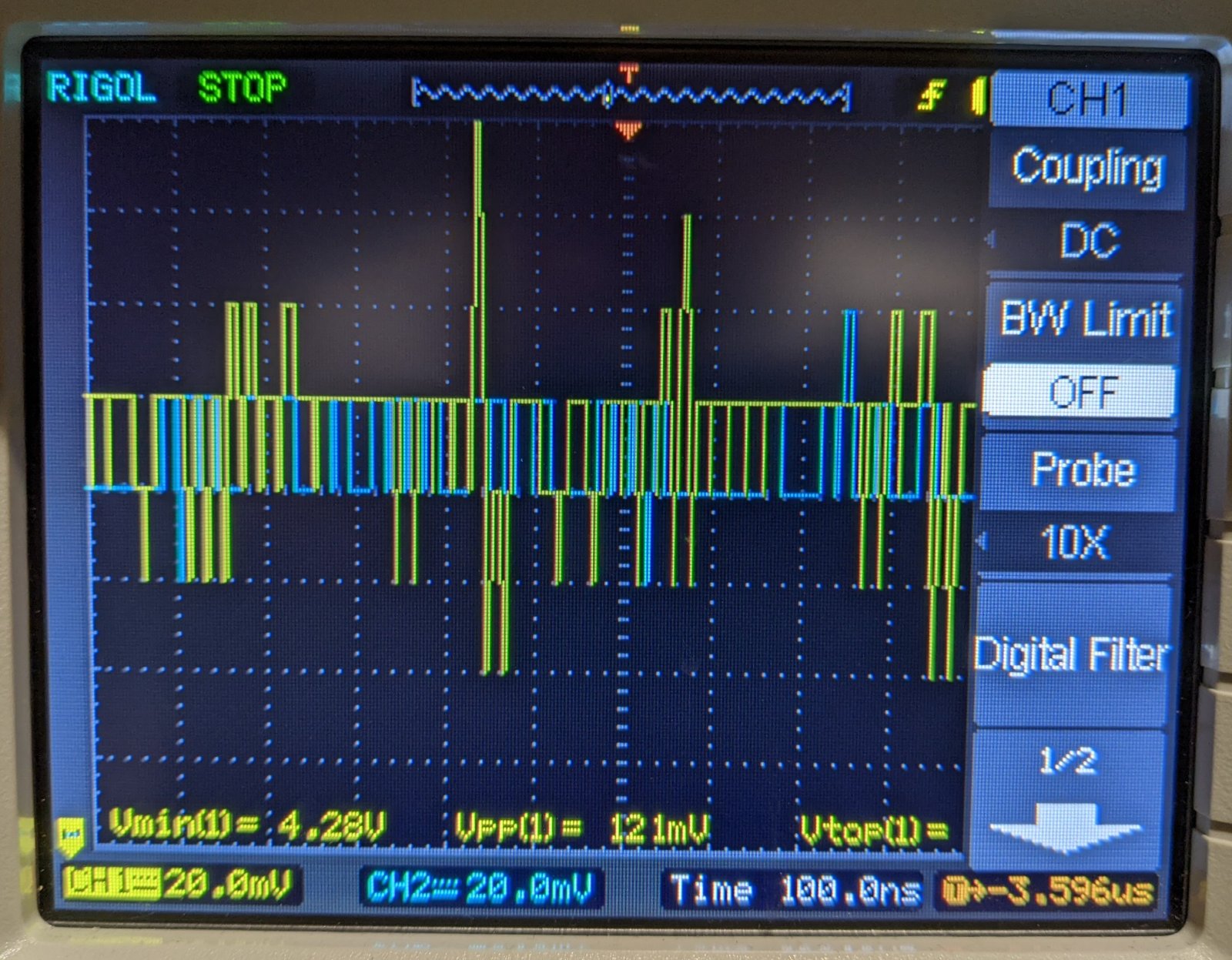Click the orange trigger arrow below the T marker
Image resolution: width=1232 pixels, height=960 pixels.
tap(629, 130)
